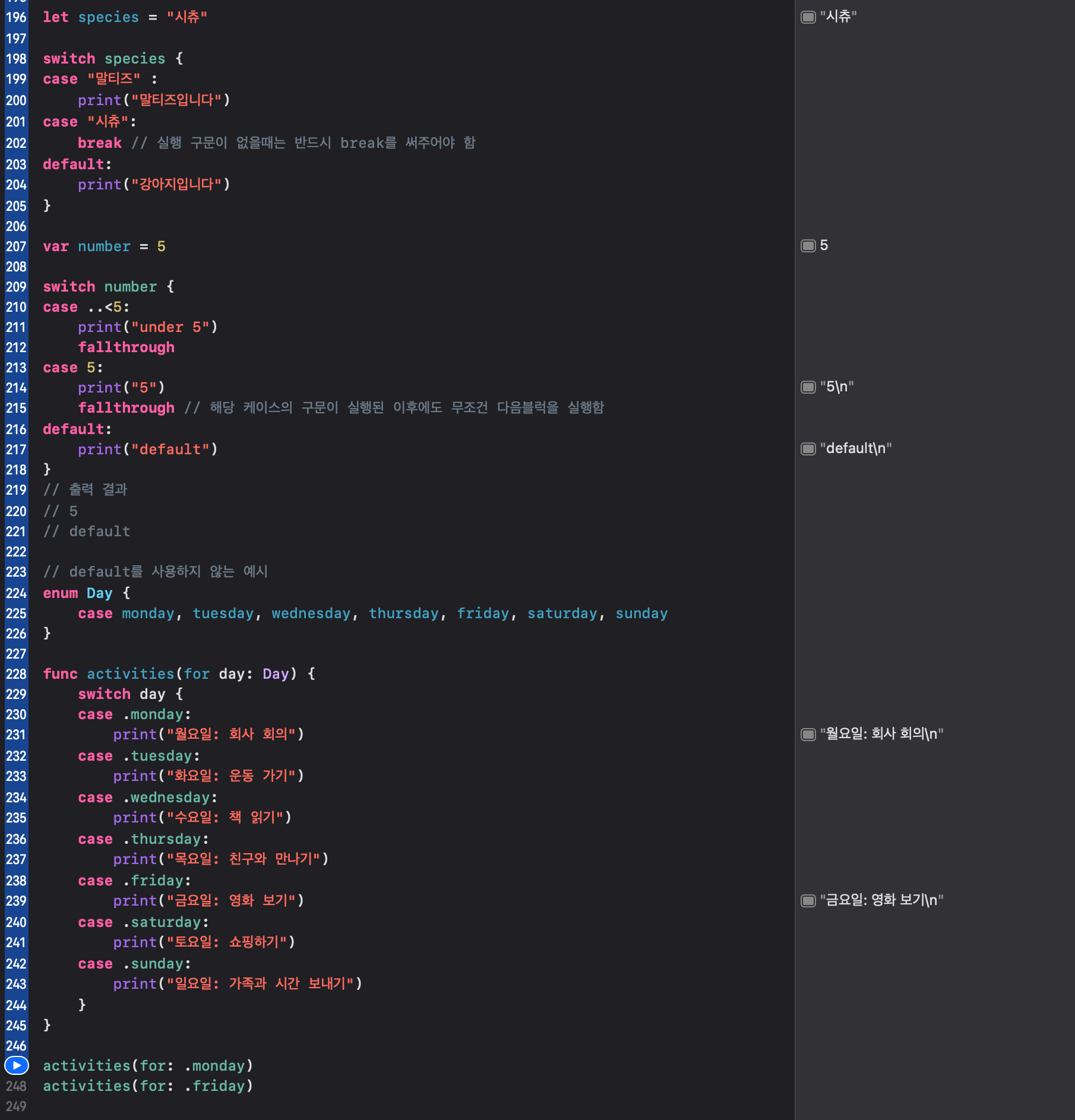The height and width of the screenshot is (1120, 1075).
Task: Click line number 196 in gutter
Action: click(16, 17)
